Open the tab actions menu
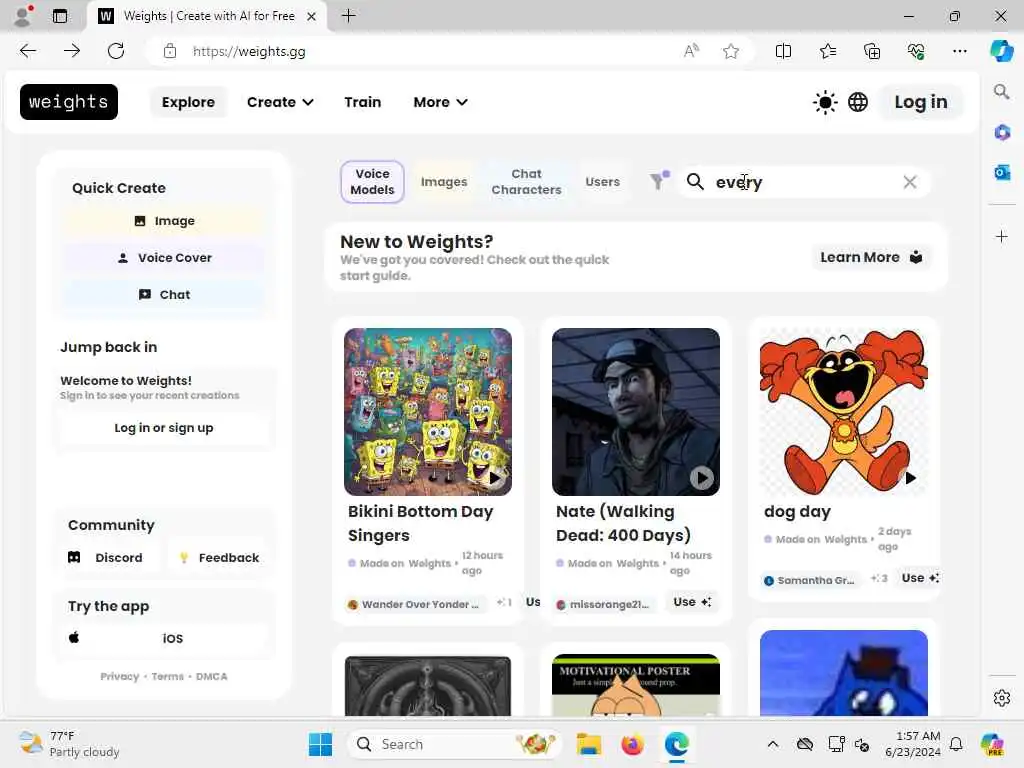Image resolution: width=1024 pixels, height=768 pixels. (60, 16)
